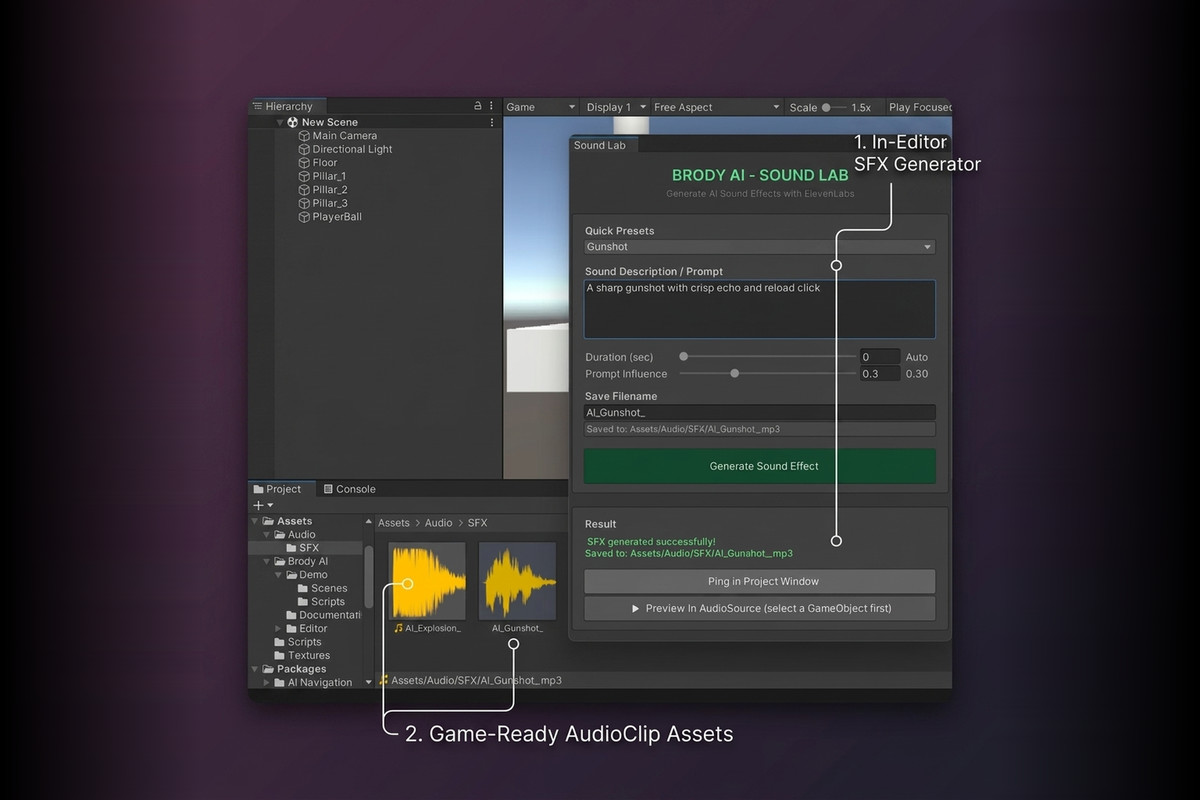Expand the AI Navigation package
Image resolution: width=1200 pixels, height=800 pixels.
267,683
